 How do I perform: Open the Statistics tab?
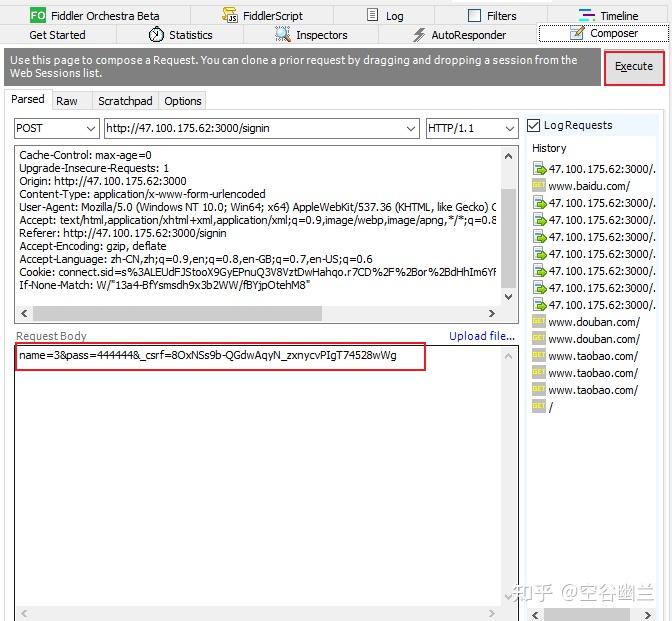pyautogui.click(x=180, y=35)
